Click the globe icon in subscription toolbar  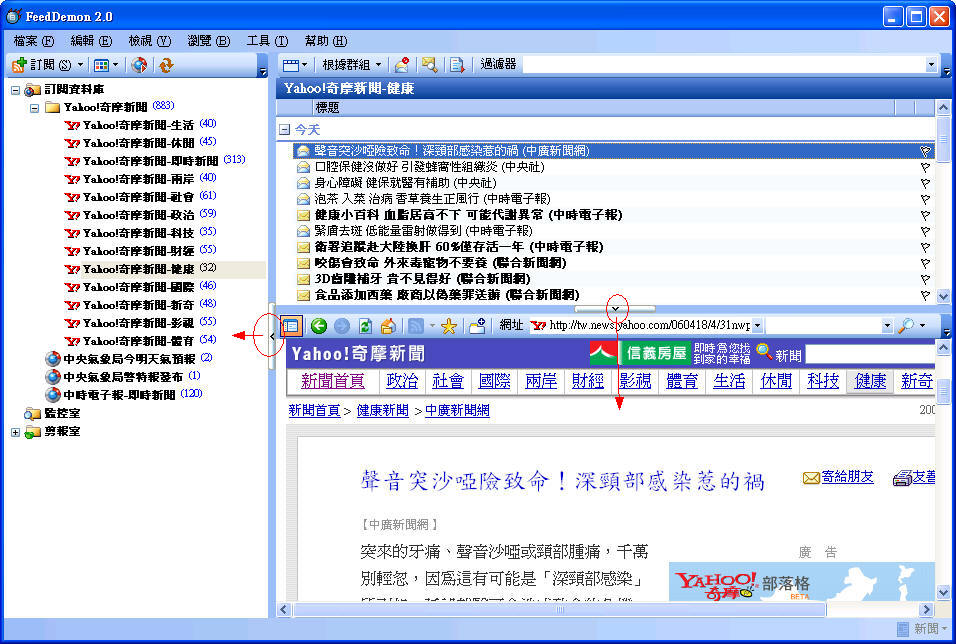(x=139, y=65)
